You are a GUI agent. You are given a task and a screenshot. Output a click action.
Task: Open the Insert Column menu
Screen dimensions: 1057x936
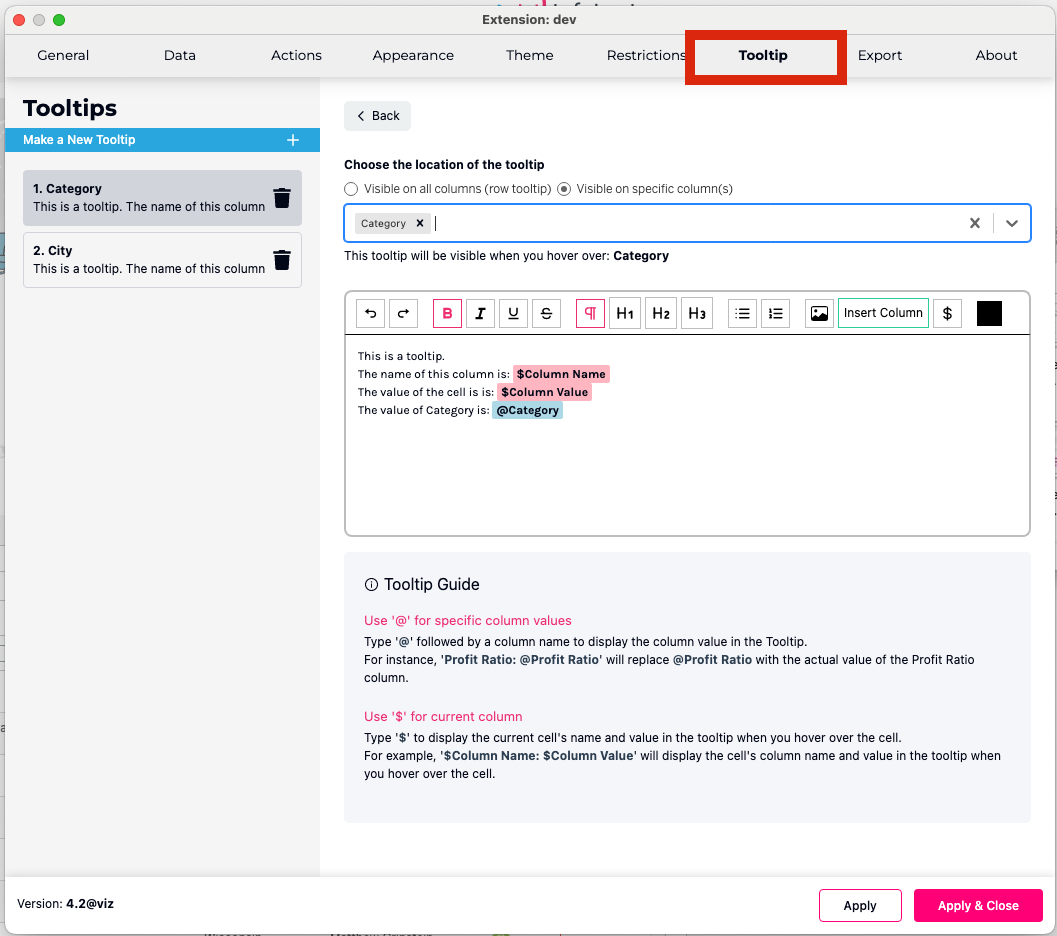tap(883, 313)
